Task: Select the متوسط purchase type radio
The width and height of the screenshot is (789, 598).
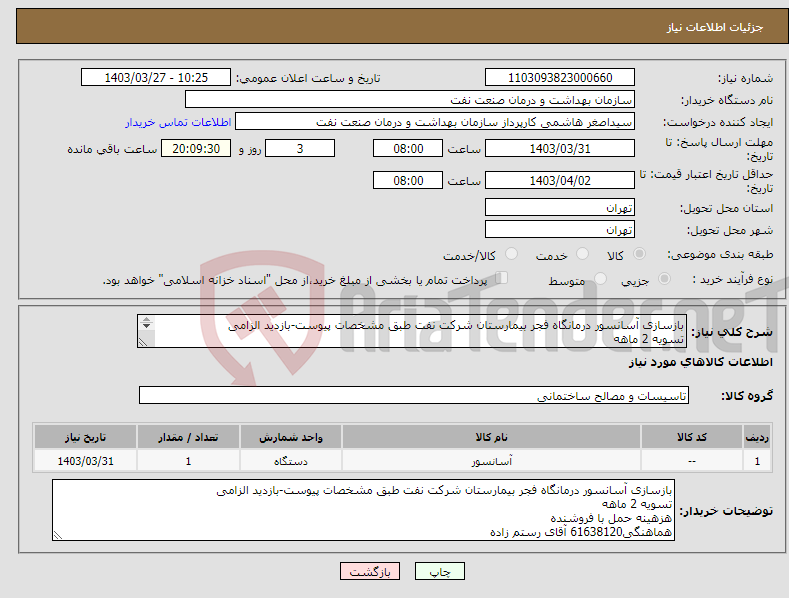Action: 600,278
